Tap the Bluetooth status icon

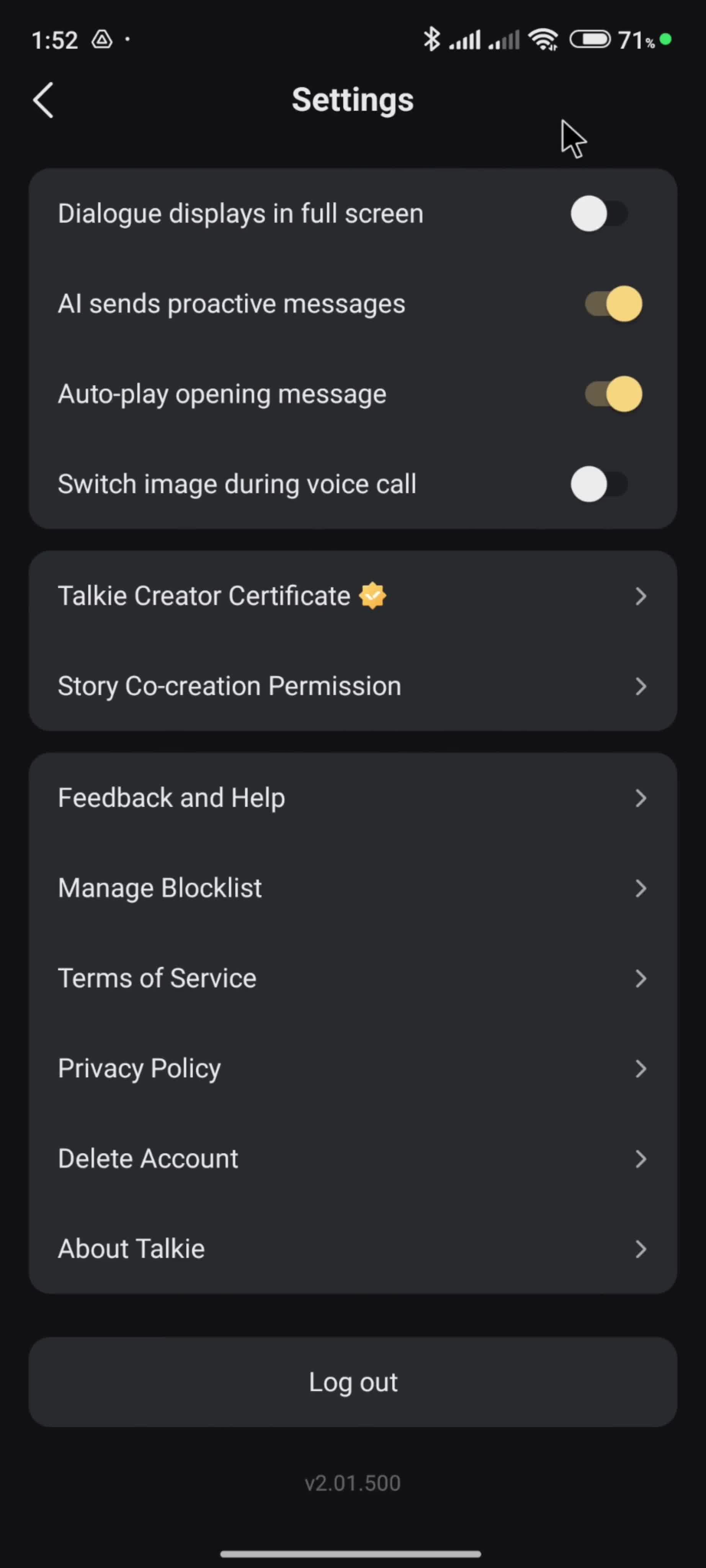point(431,39)
